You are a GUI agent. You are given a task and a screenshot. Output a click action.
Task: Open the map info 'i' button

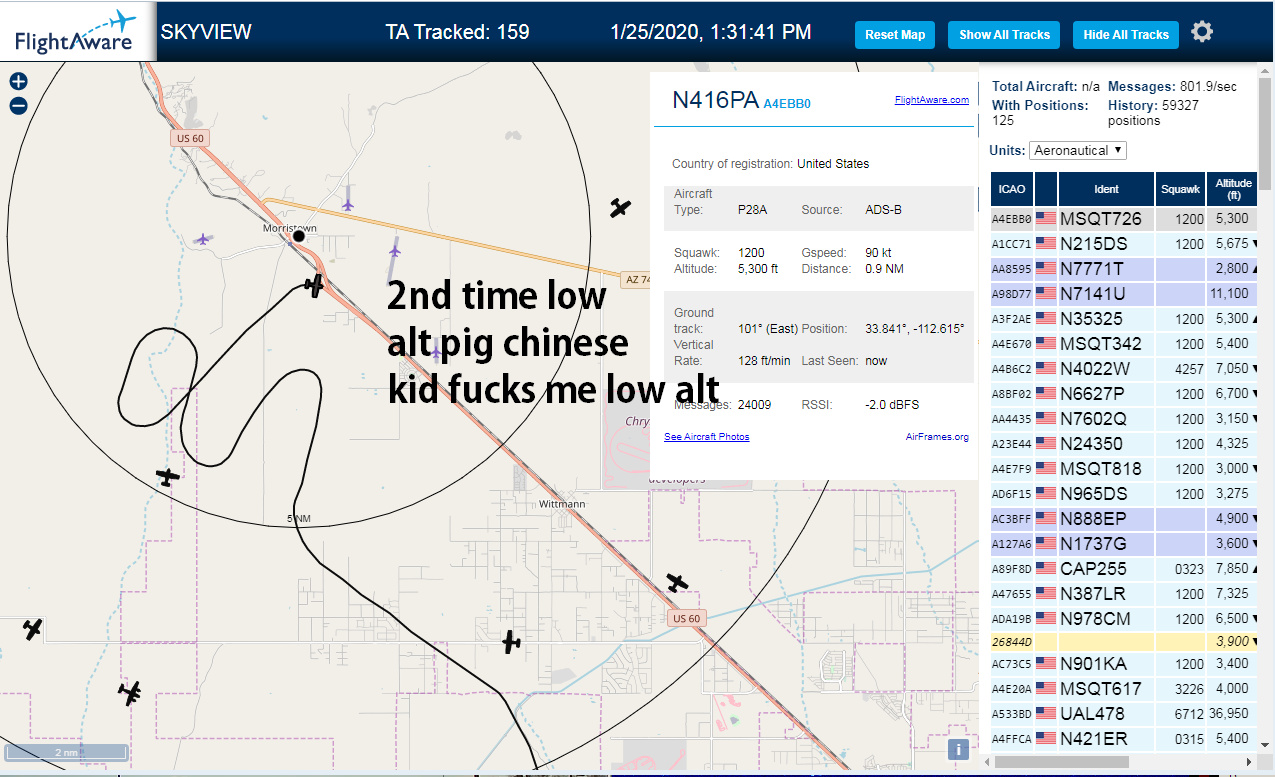click(x=958, y=749)
